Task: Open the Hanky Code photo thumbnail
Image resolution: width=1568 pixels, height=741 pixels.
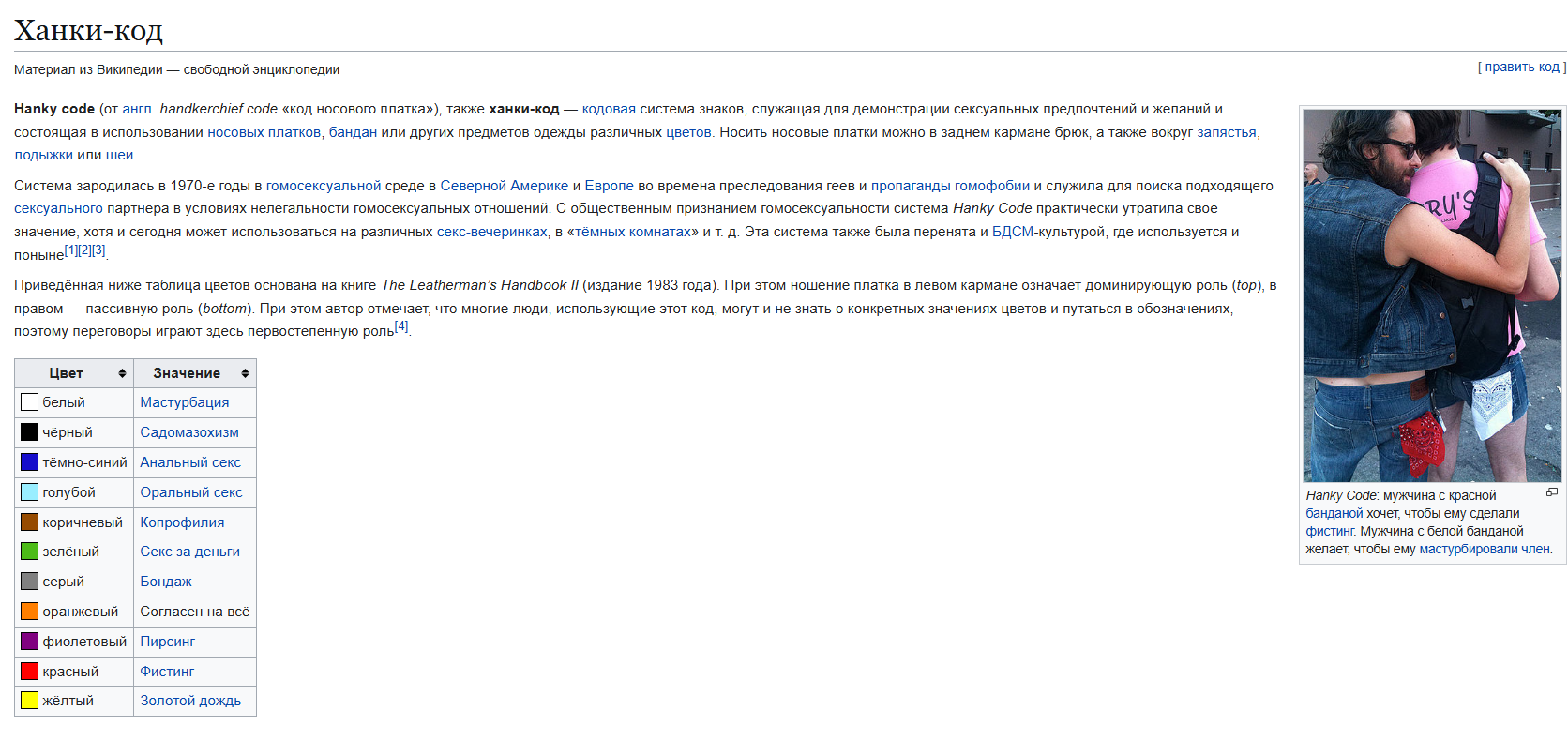Action: click(1432, 295)
